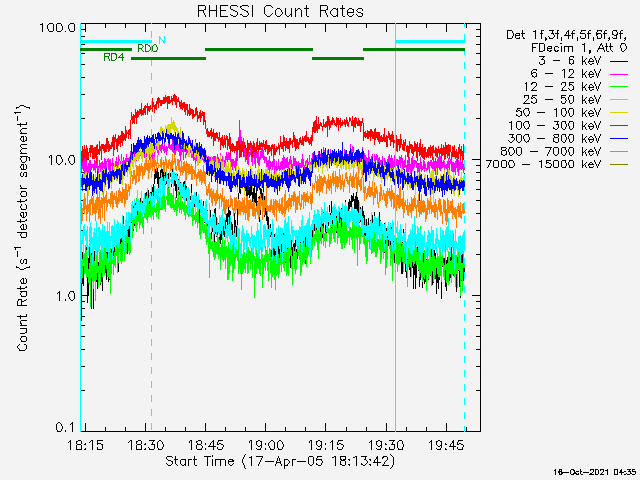640x480 pixels.
Task: Click the y-axis value '0.1'
Action: coord(66,427)
